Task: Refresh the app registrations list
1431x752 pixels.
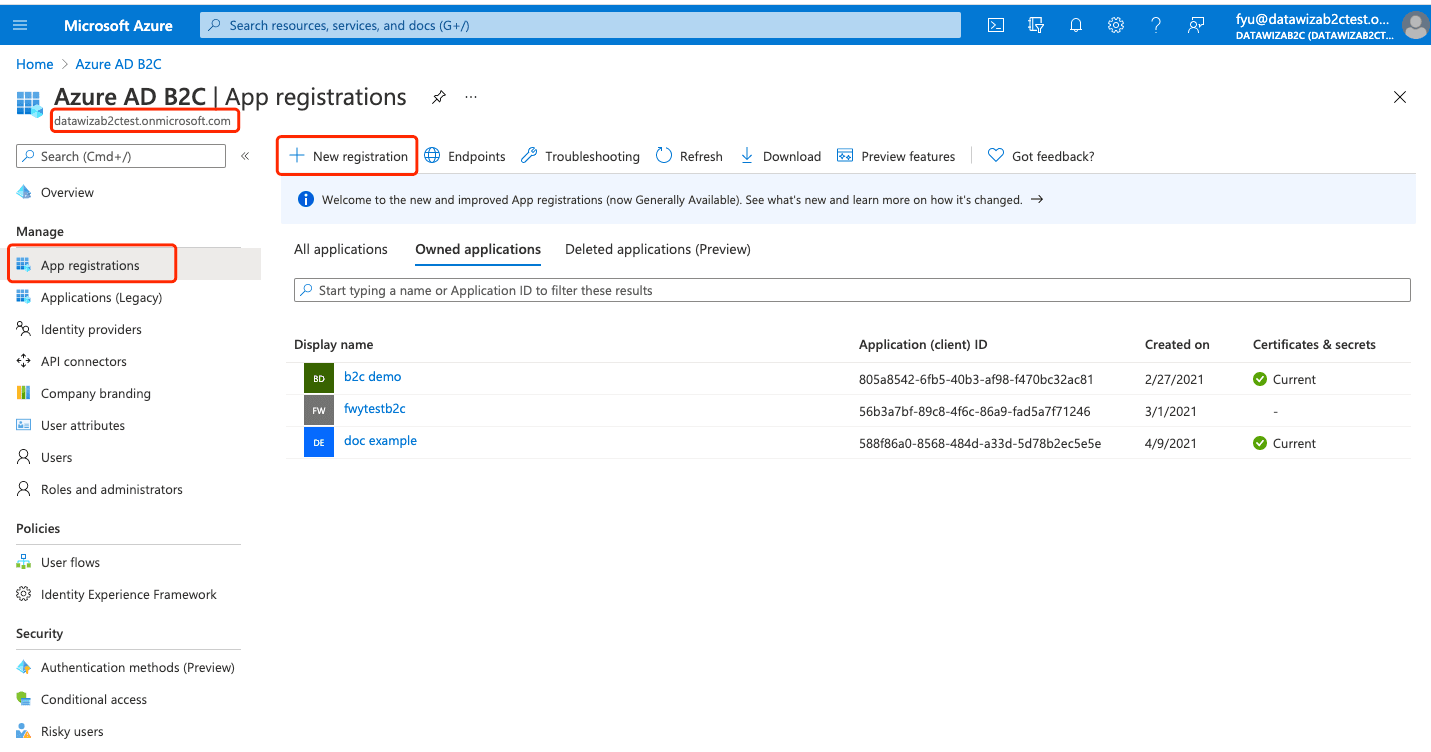Action: 689,156
